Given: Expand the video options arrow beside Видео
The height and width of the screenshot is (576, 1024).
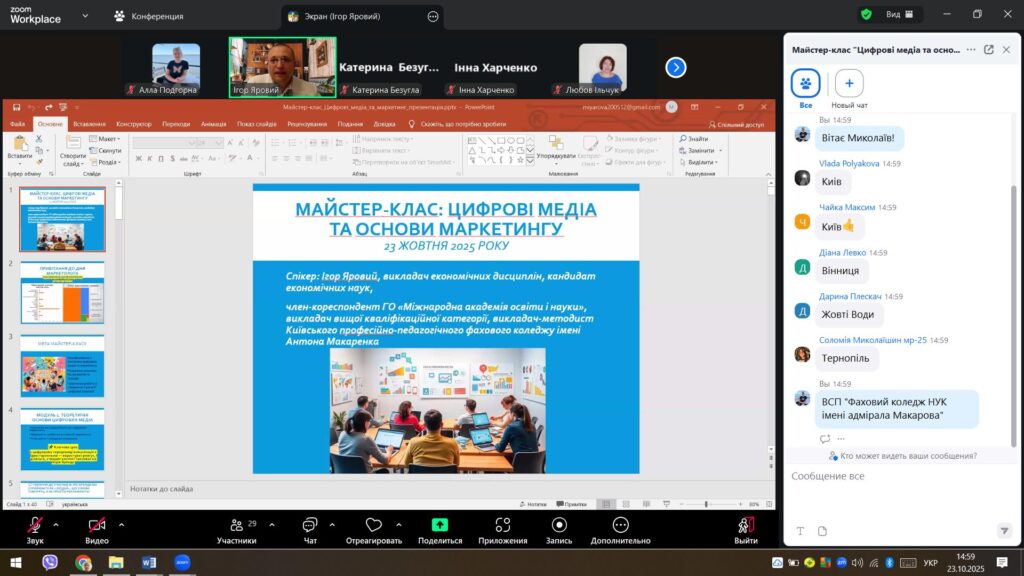Looking at the screenshot, I should pos(122,523).
